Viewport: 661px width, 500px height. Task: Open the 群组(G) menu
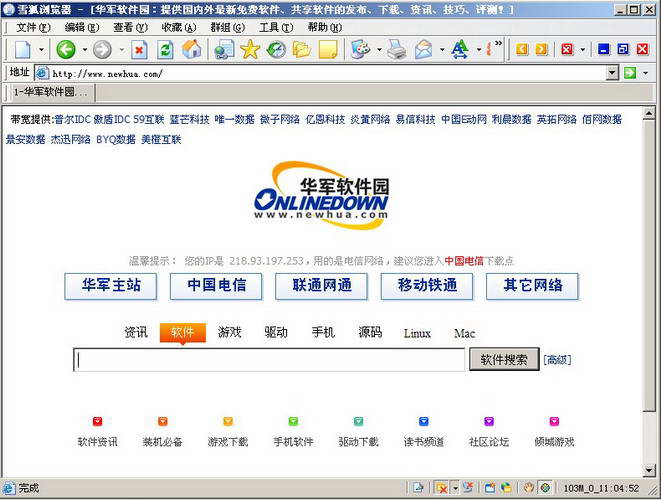click(228, 28)
